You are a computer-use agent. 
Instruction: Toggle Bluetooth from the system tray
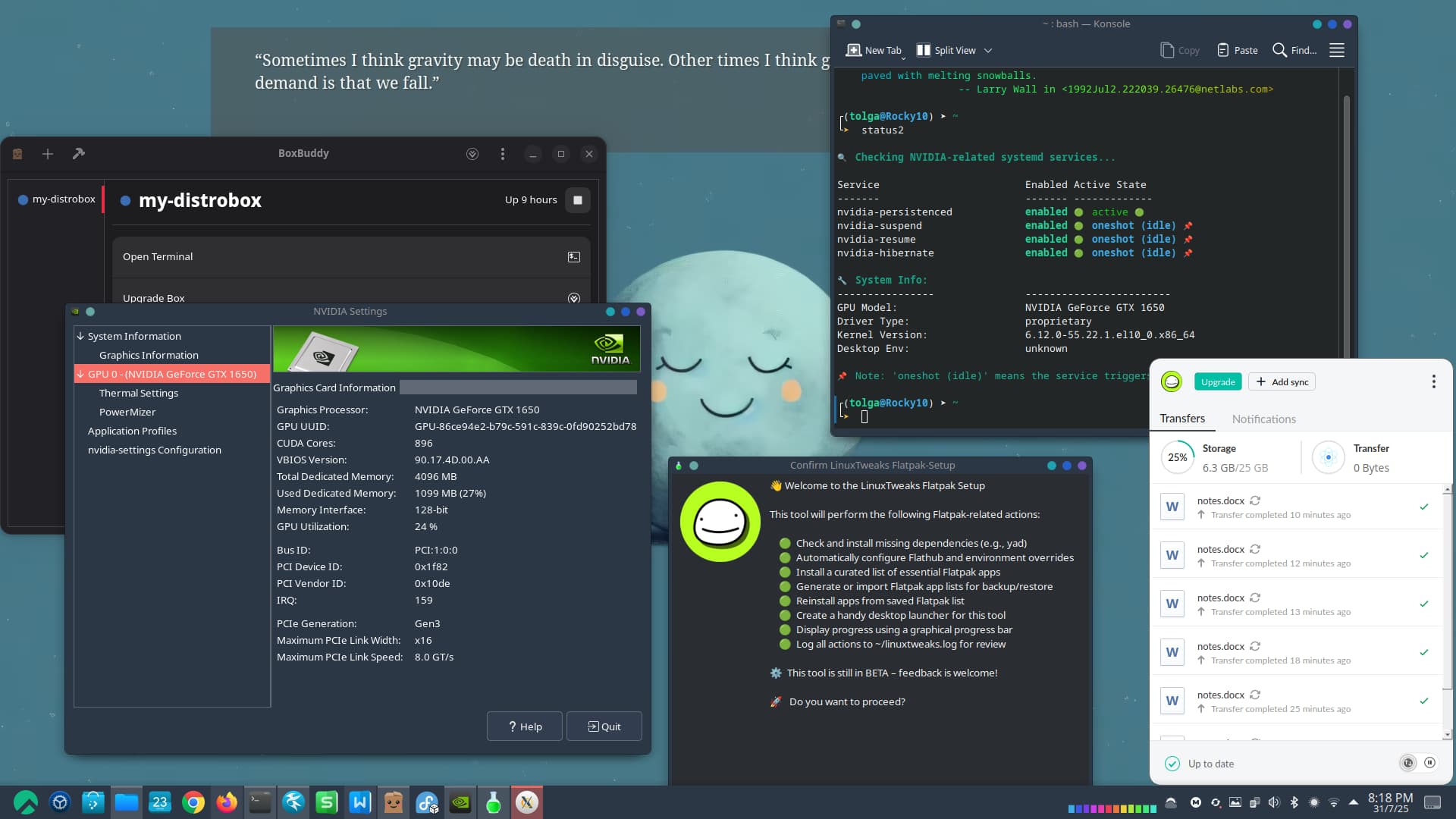(1294, 802)
